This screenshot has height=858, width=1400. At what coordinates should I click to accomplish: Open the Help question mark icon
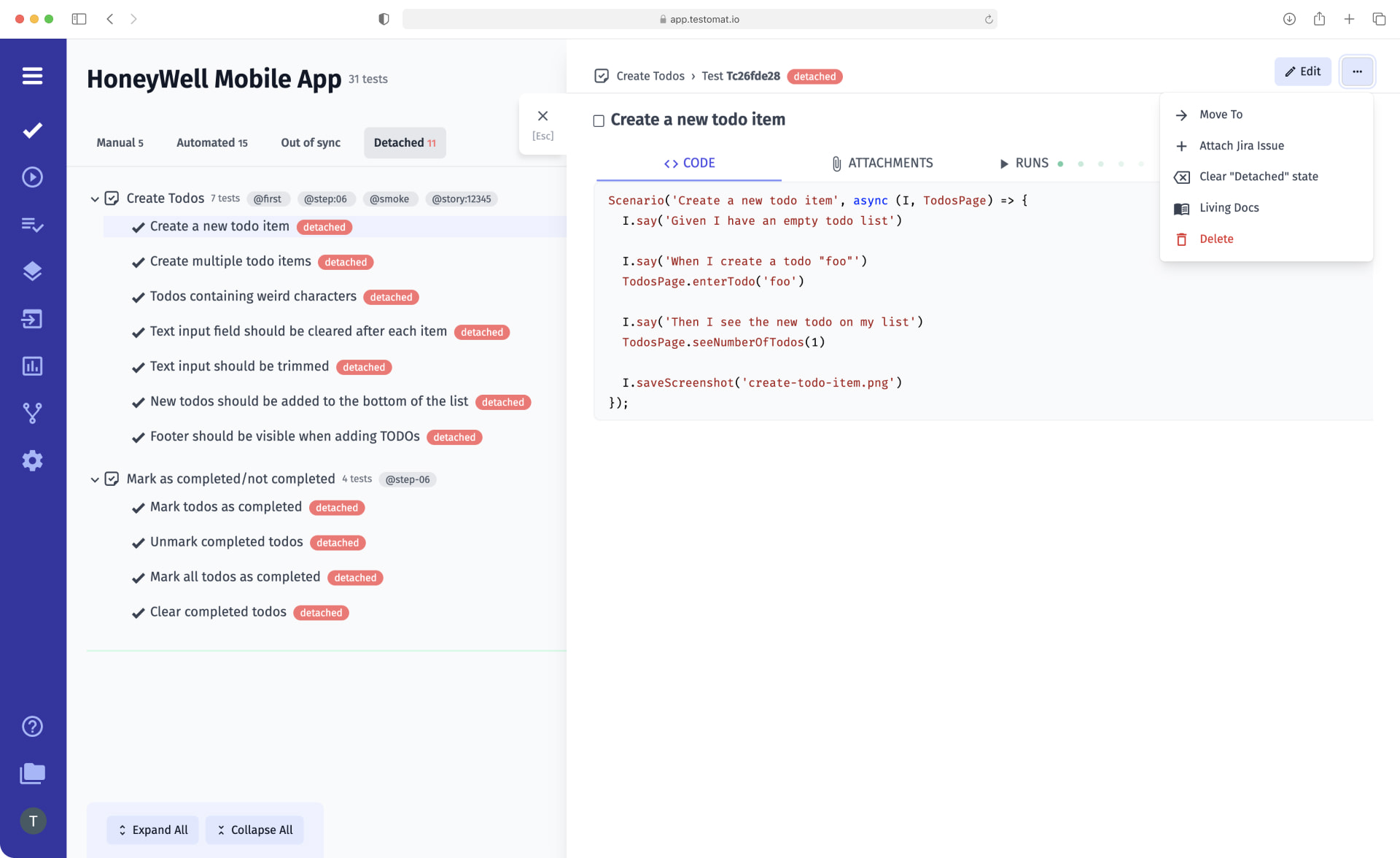33,727
